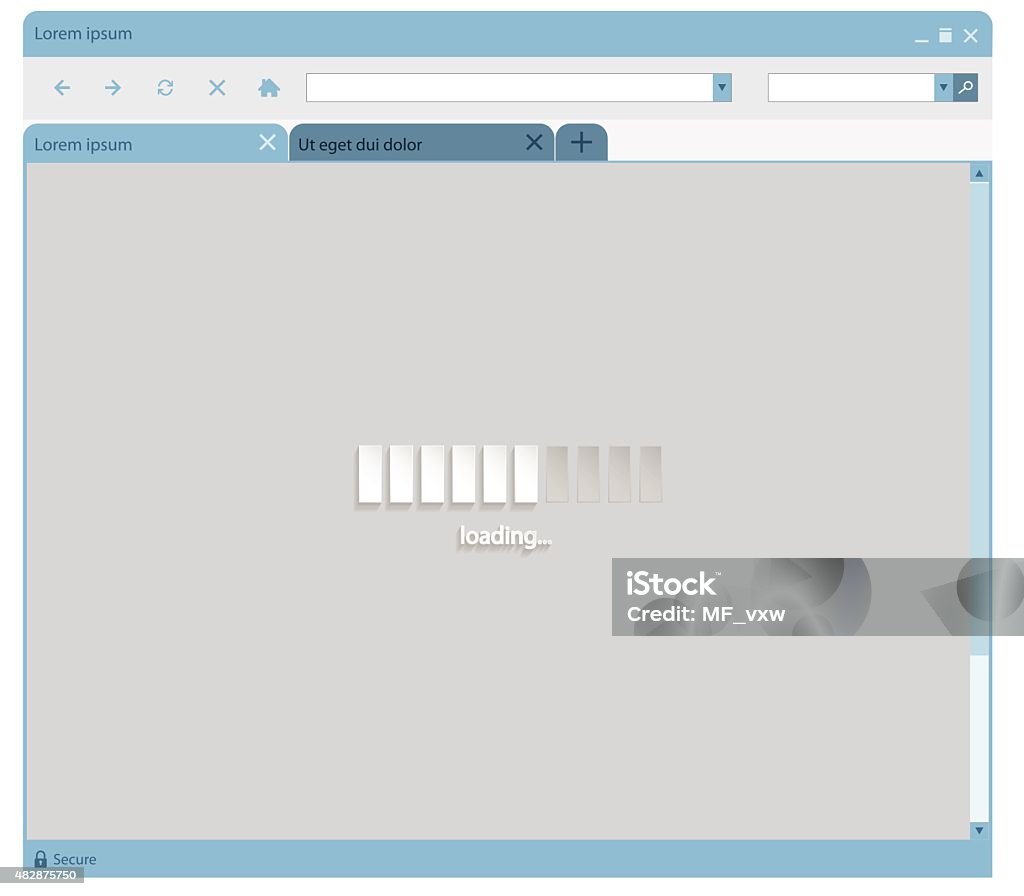The image size is (1024, 896).
Task: Focus the address bar input field
Action: pos(510,88)
